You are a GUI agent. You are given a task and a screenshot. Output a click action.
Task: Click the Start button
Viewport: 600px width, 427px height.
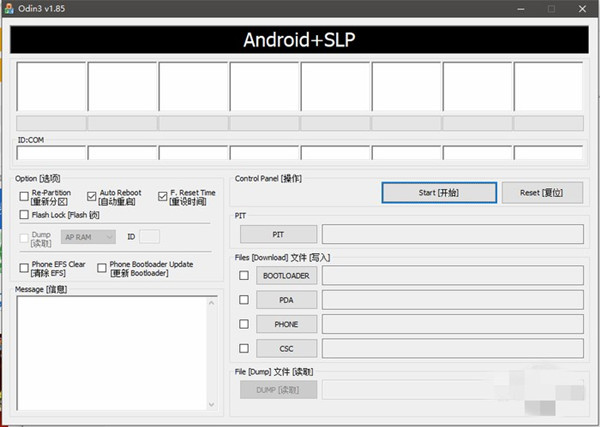pyautogui.click(x=439, y=192)
